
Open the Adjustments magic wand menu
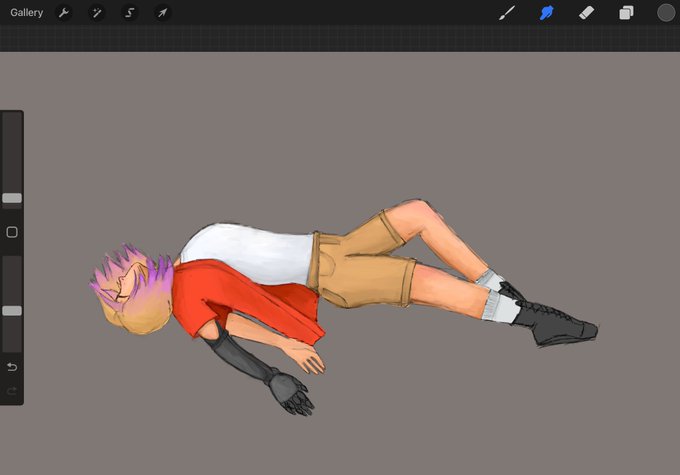[x=96, y=13]
